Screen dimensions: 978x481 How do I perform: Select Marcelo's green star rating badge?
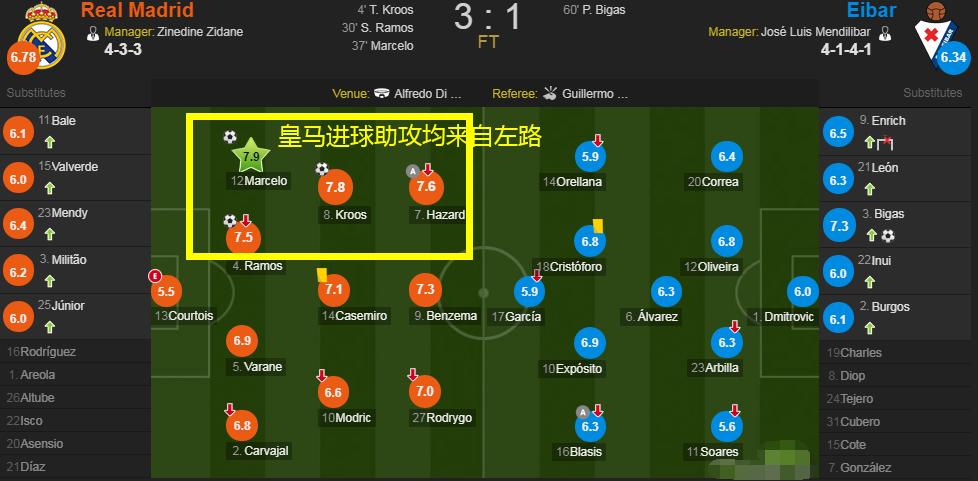tap(251, 156)
